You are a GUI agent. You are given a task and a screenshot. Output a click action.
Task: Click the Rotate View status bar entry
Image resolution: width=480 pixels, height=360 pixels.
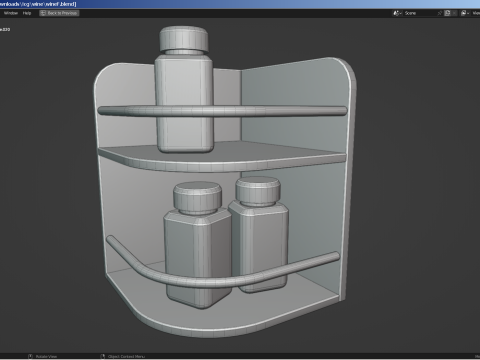pos(43,356)
